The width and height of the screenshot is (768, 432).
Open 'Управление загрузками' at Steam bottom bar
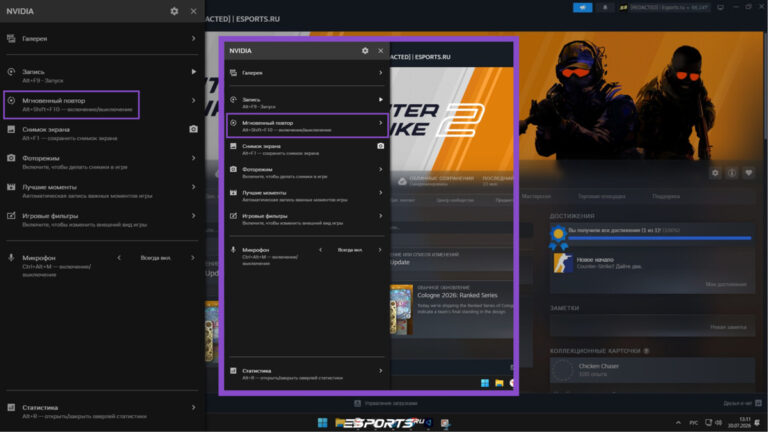386,404
